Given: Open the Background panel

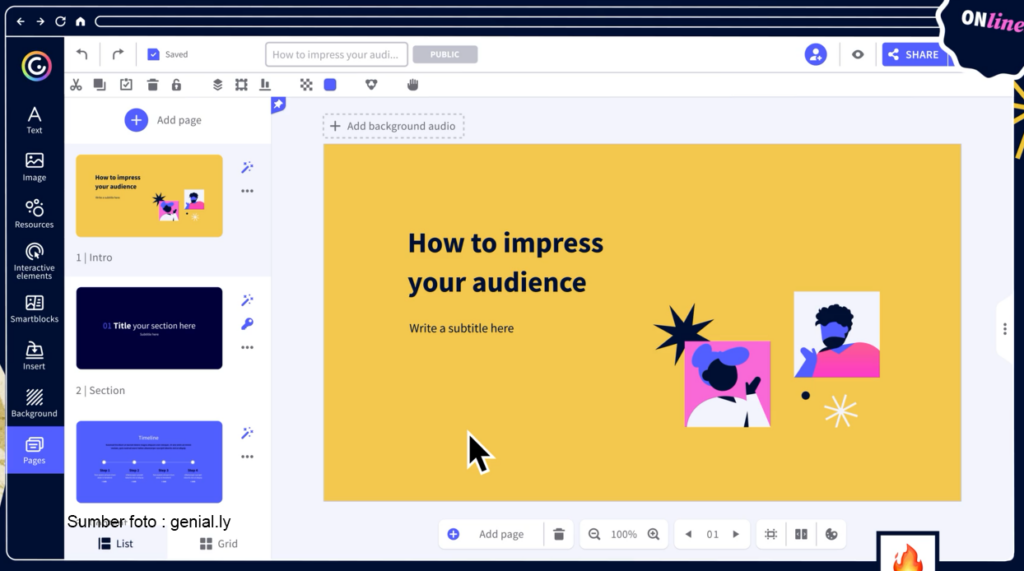Looking at the screenshot, I should (34, 403).
